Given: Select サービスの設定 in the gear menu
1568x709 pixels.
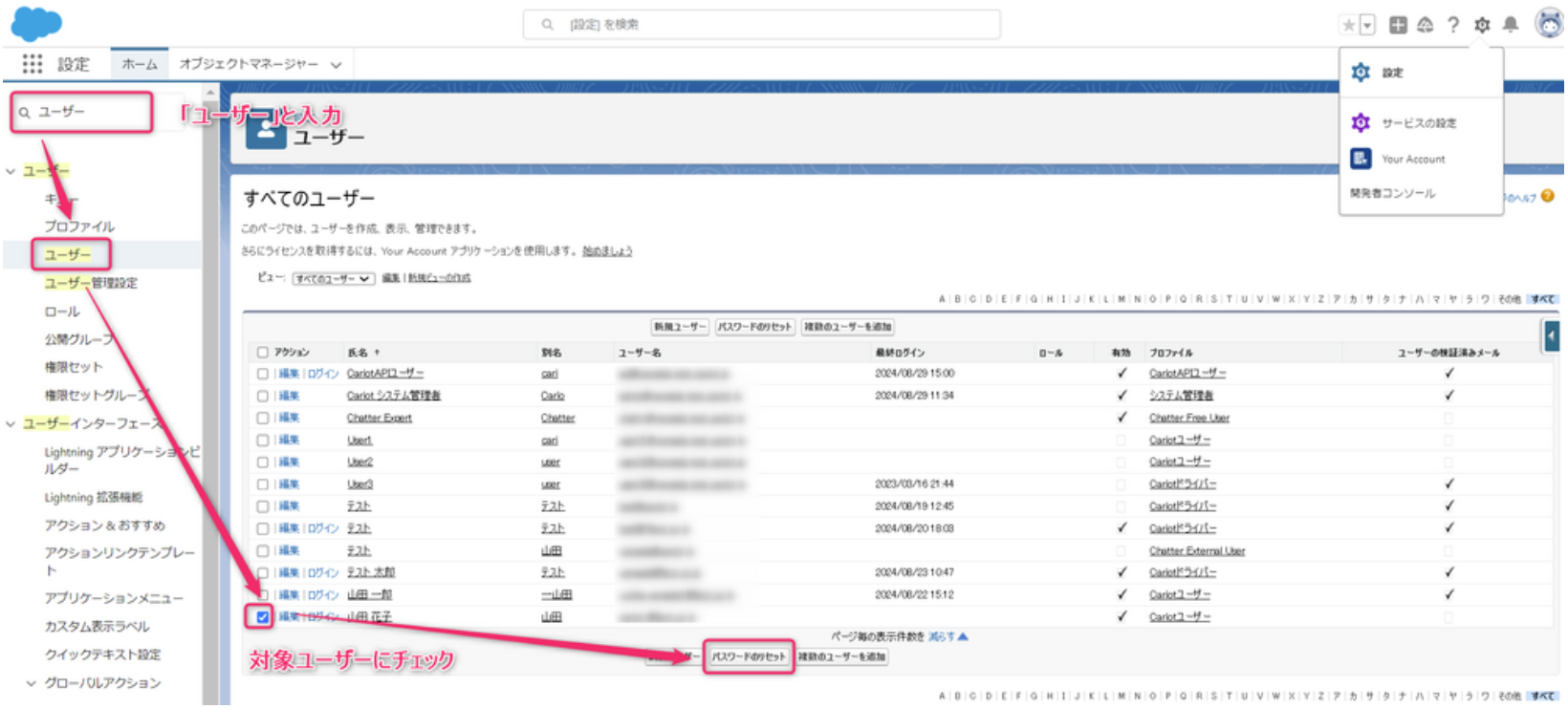Looking at the screenshot, I should tap(1419, 123).
